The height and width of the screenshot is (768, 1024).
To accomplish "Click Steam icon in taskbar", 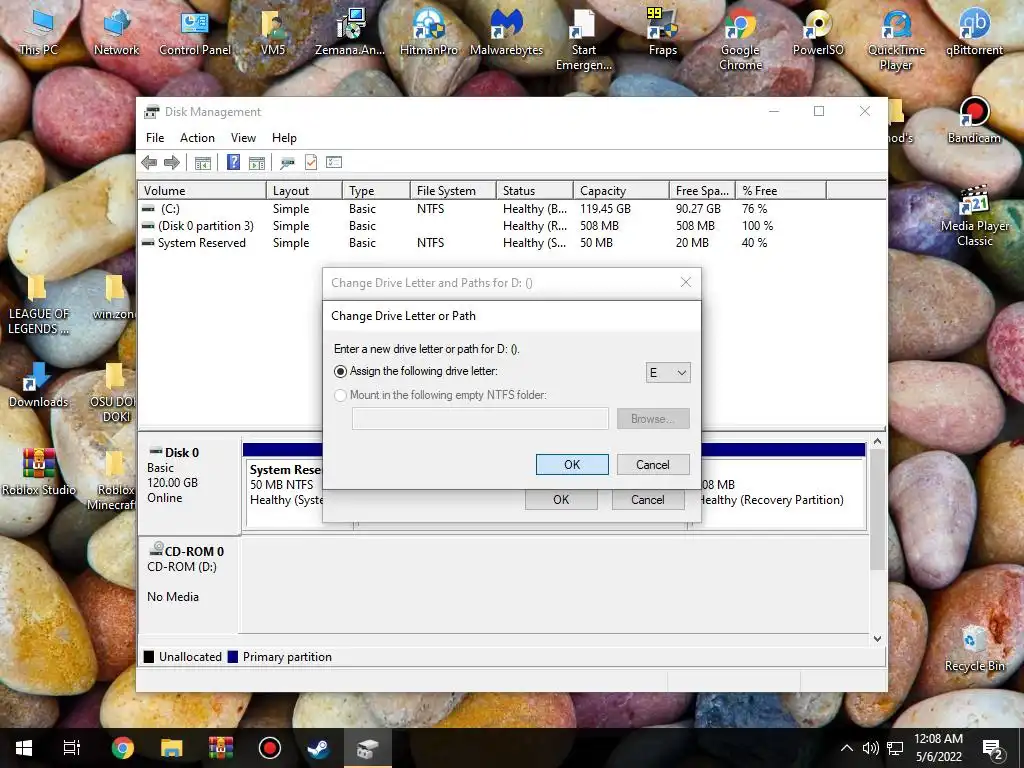I will 319,748.
